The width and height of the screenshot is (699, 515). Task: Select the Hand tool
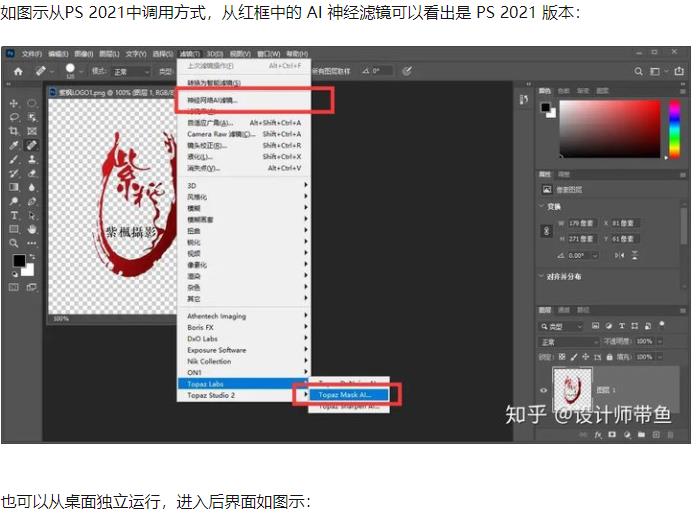(x=32, y=229)
